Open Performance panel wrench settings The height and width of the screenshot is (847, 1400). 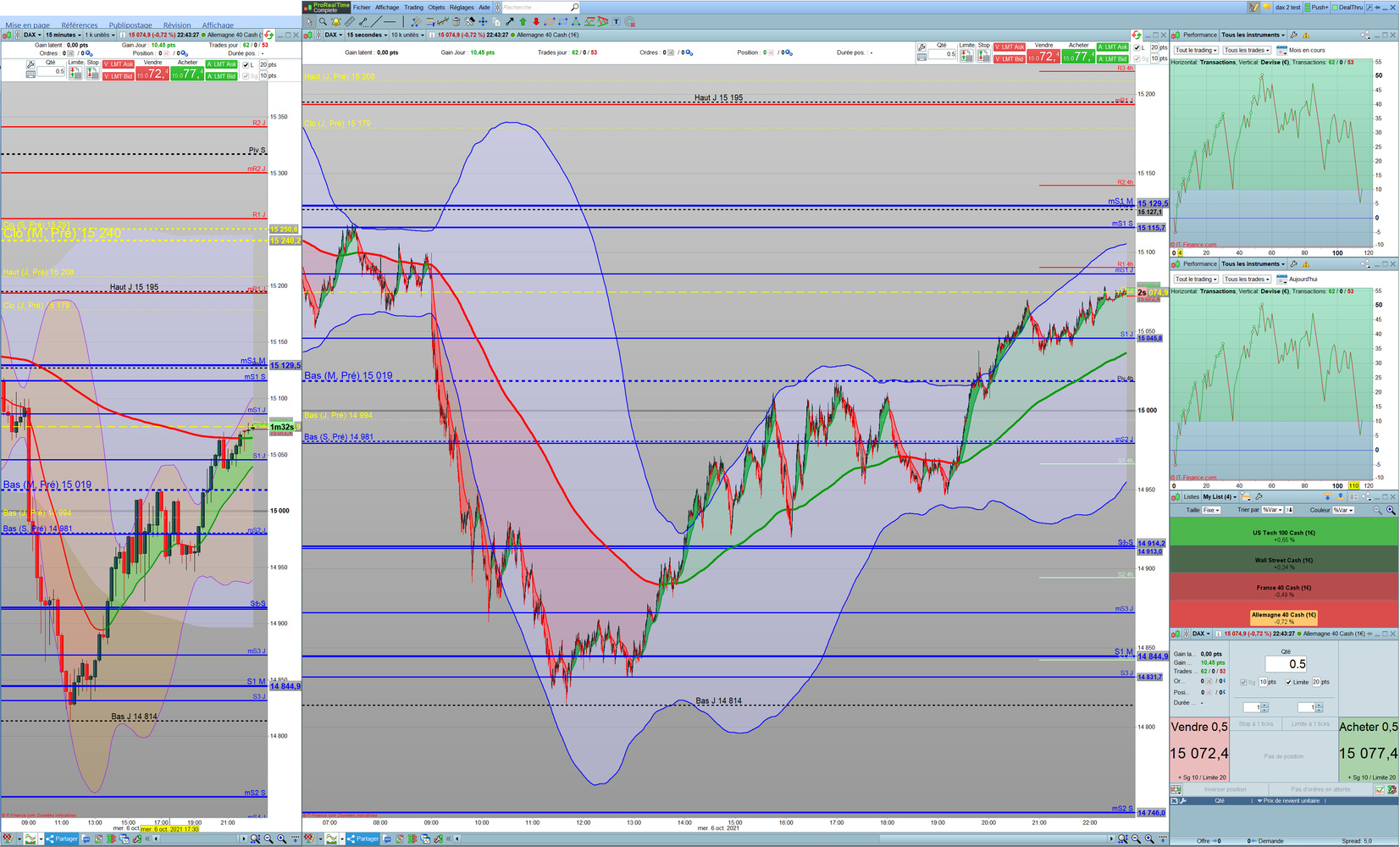pos(1294,35)
